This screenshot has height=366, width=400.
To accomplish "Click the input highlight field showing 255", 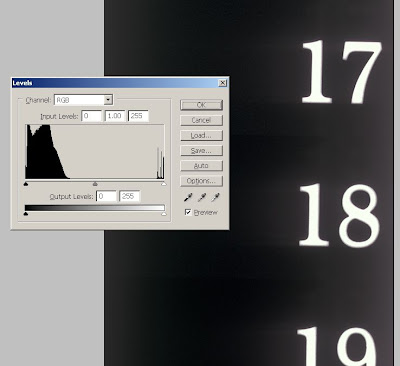I will tap(138, 116).
